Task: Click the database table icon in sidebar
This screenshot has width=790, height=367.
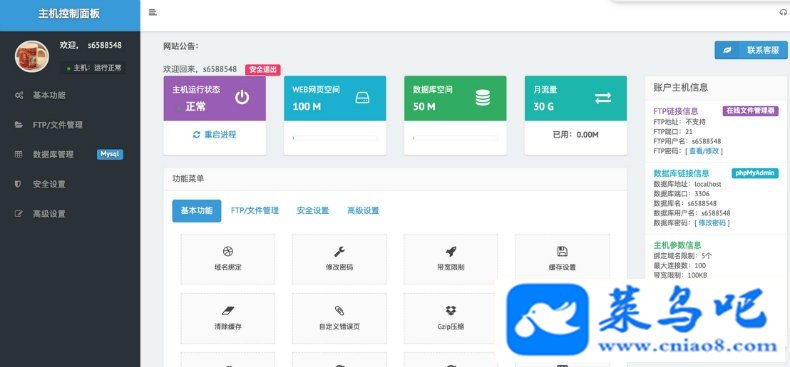Action: pyautogui.click(x=19, y=155)
